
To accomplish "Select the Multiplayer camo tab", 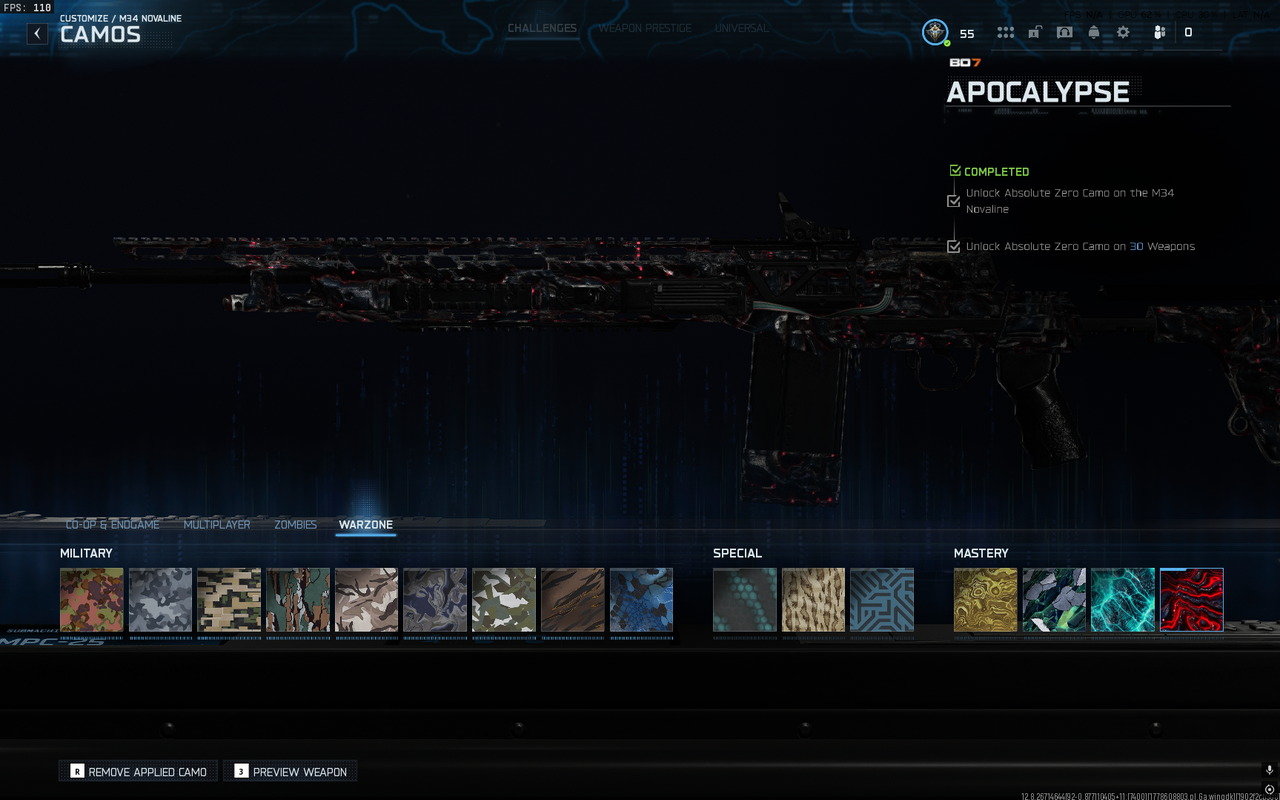I will (x=217, y=525).
